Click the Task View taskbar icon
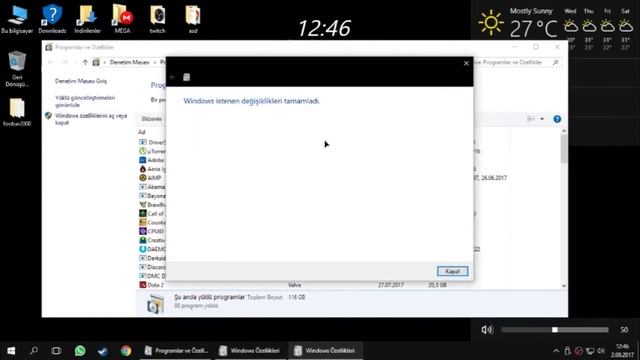This screenshot has width=640, height=360. [56, 351]
